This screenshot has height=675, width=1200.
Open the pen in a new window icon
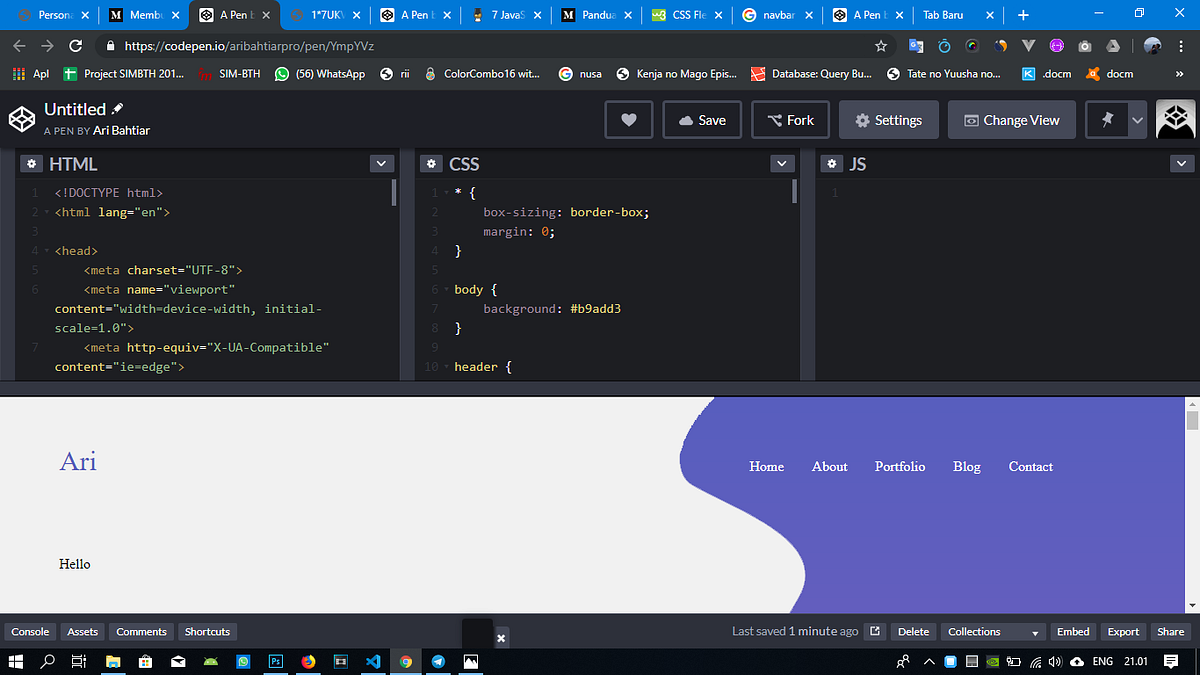tap(873, 631)
